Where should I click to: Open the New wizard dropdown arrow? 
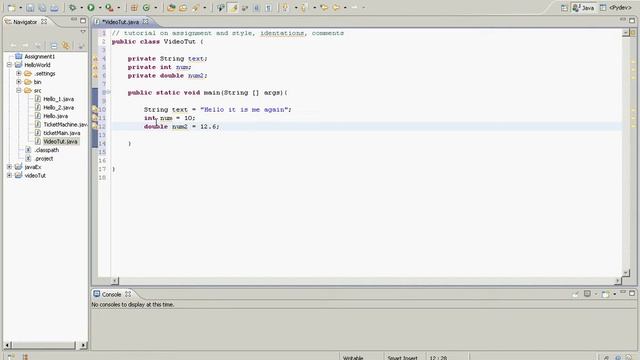20,8
